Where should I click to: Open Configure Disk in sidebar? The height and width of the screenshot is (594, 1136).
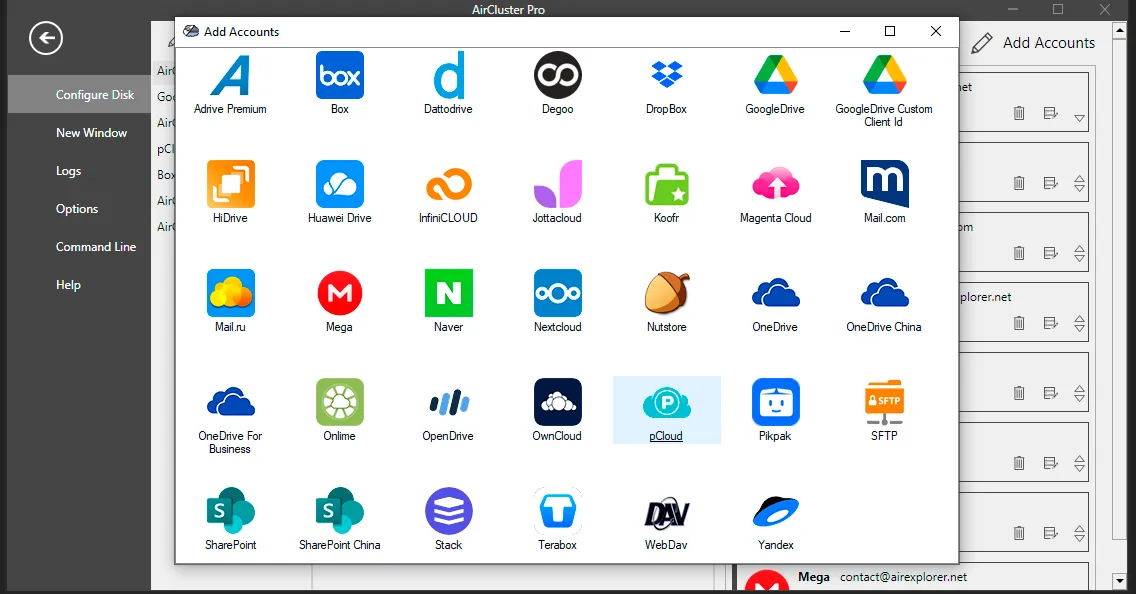click(x=80, y=94)
